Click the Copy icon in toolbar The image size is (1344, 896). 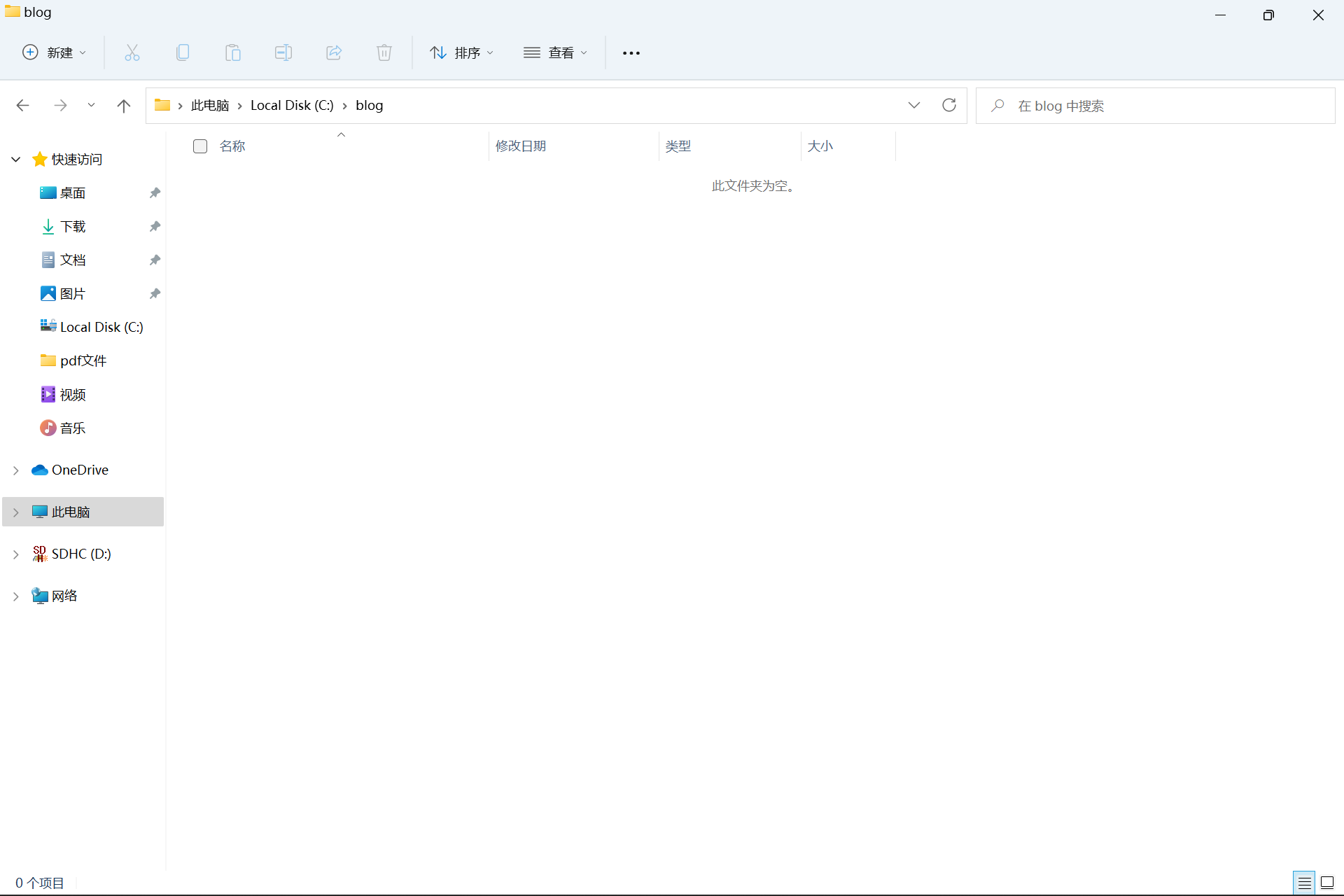coord(183,52)
